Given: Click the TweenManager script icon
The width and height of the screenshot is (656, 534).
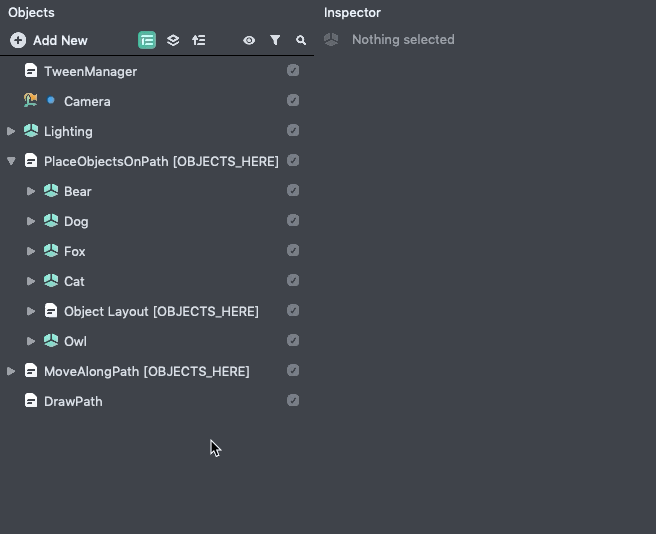Looking at the screenshot, I should [x=31, y=71].
